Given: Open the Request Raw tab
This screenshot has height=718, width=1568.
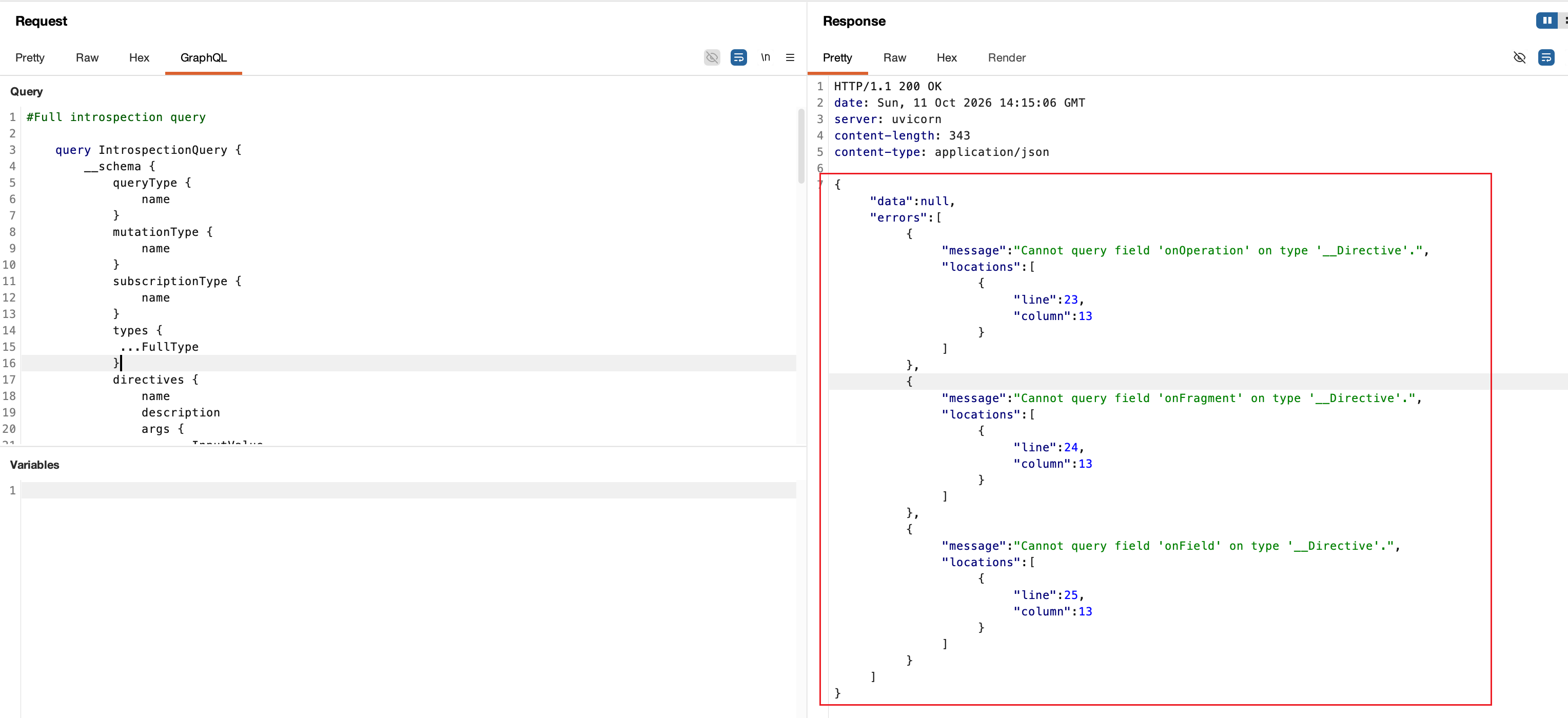Looking at the screenshot, I should (x=87, y=57).
